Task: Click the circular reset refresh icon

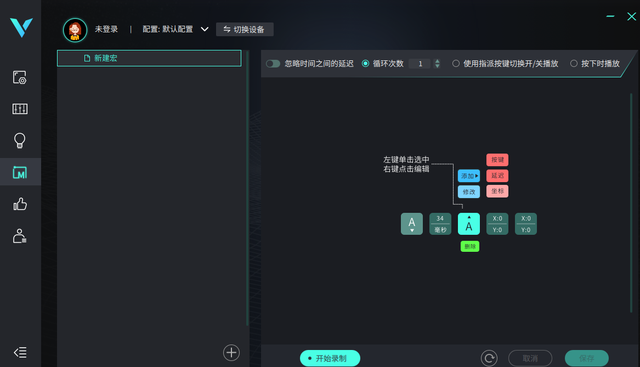Action: [x=489, y=358]
